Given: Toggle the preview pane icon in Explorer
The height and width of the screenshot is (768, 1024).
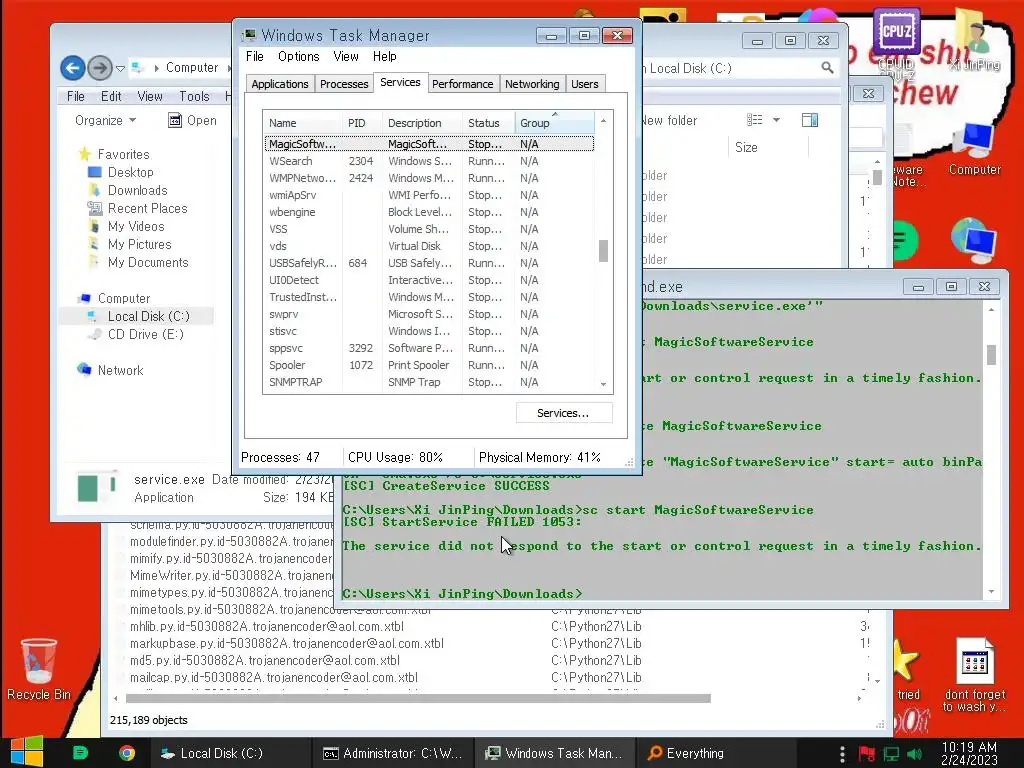Looking at the screenshot, I should pyautogui.click(x=810, y=120).
